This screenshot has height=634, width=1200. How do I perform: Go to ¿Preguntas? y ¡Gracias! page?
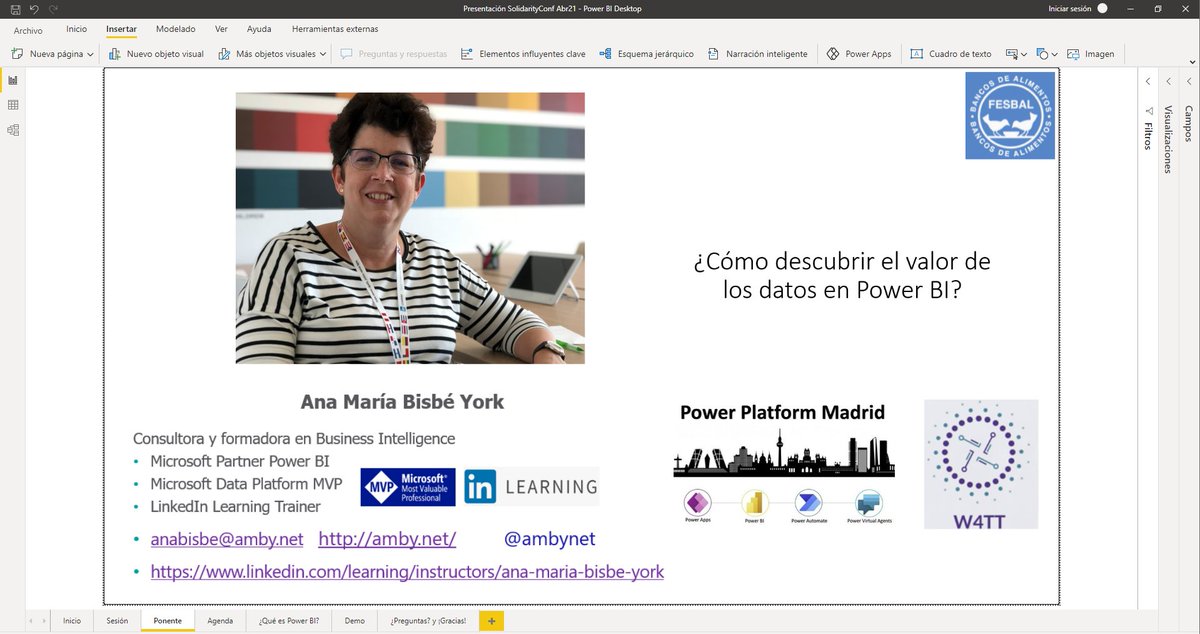tap(428, 621)
